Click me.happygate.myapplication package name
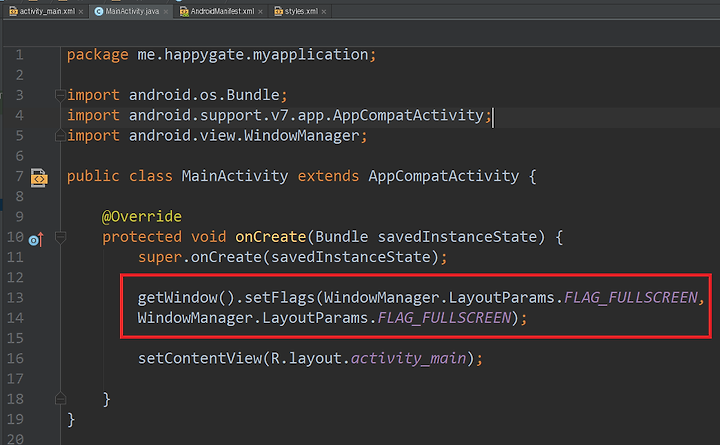The height and width of the screenshot is (445, 720). tap(253, 55)
